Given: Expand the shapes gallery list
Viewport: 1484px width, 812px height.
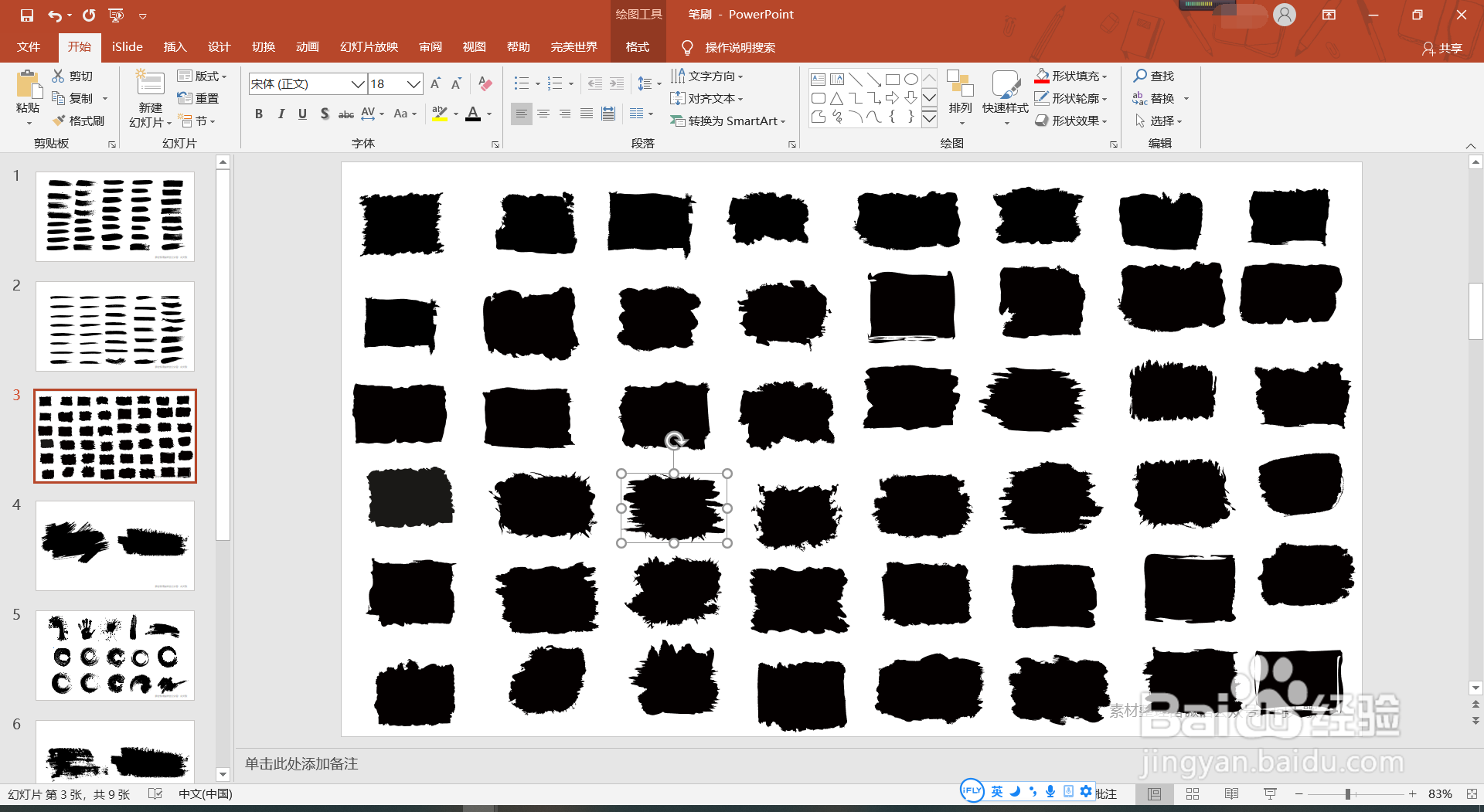Looking at the screenshot, I should point(930,119).
